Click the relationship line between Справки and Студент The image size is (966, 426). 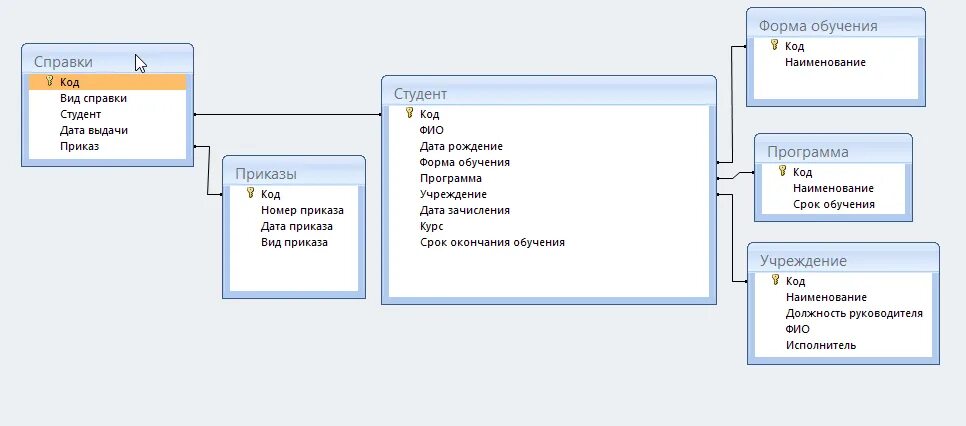pos(288,115)
